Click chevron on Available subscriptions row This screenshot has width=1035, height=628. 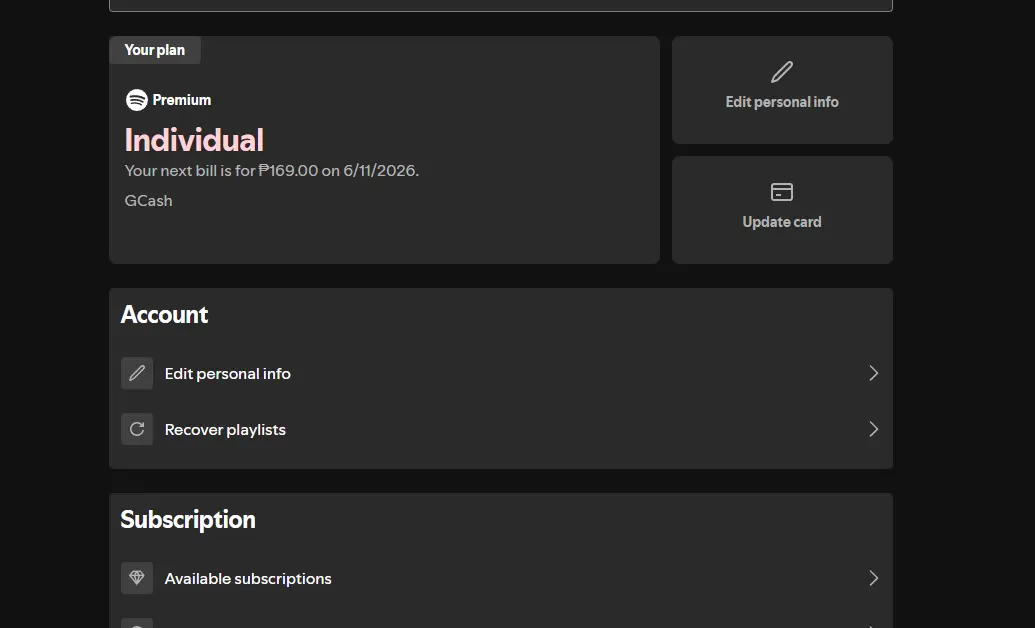click(873, 578)
